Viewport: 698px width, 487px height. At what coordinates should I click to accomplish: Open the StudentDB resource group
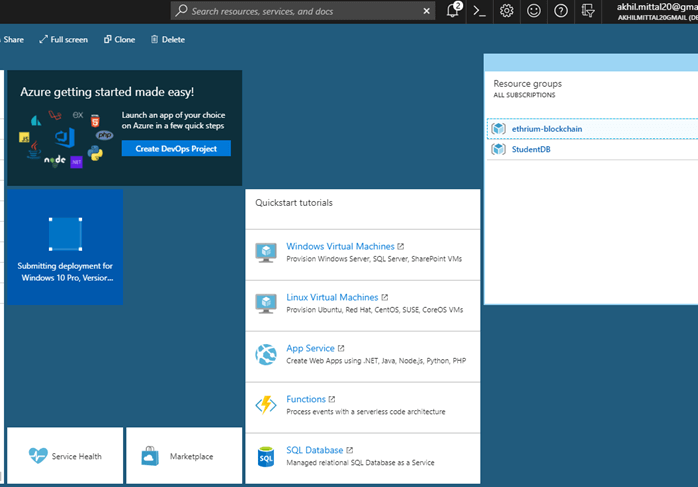pos(530,150)
